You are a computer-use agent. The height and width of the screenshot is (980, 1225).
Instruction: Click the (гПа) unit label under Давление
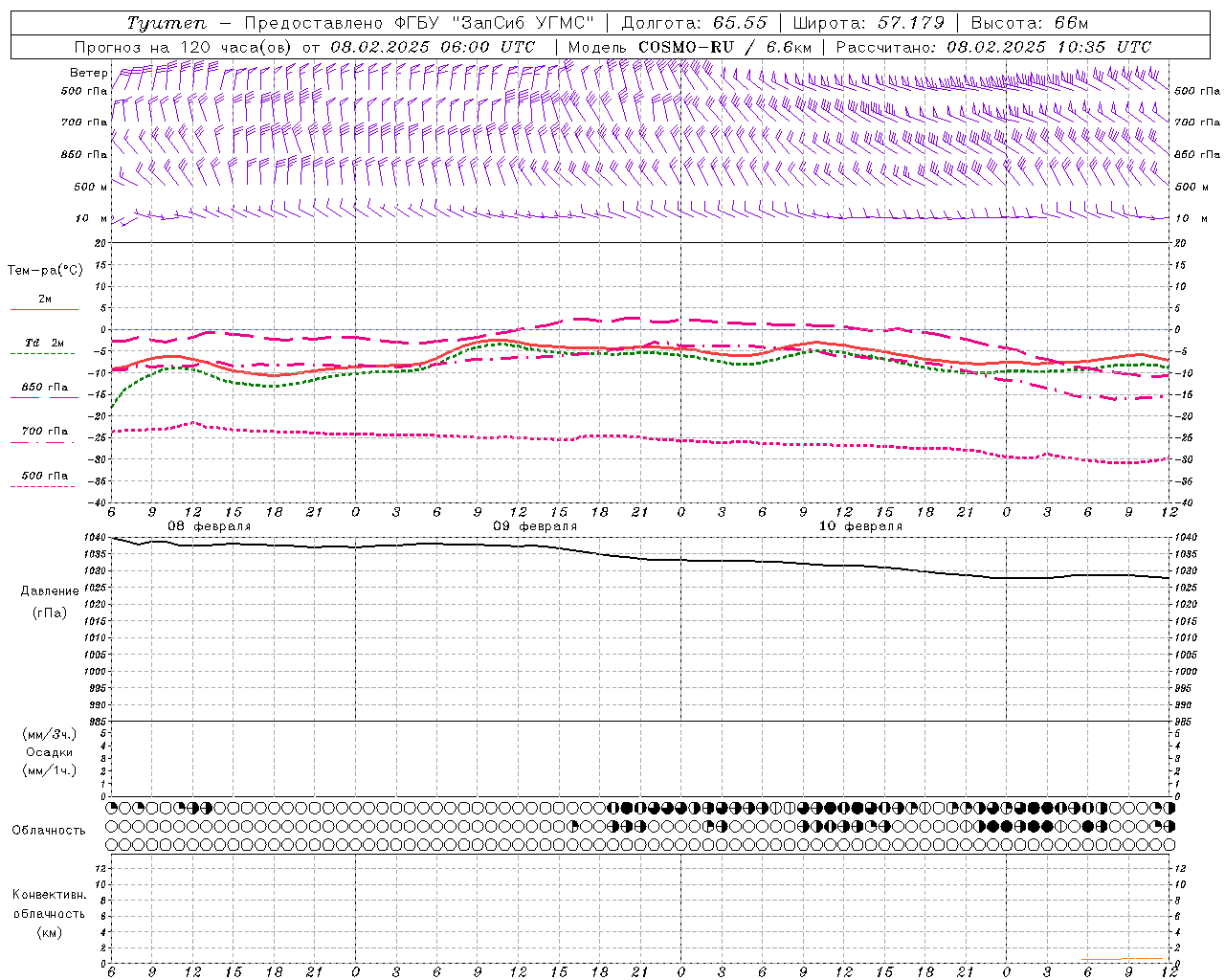(50, 612)
